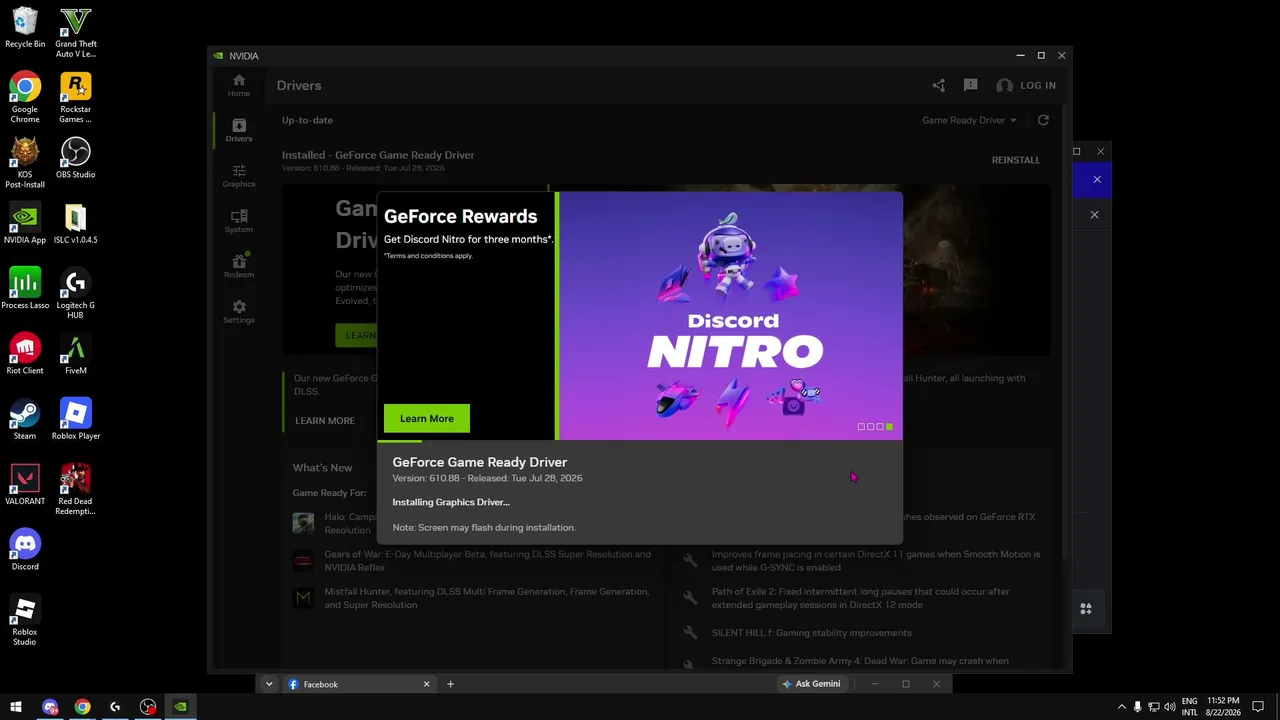Click the Drivers page heading
The width and height of the screenshot is (1280, 720).
coord(299,86)
